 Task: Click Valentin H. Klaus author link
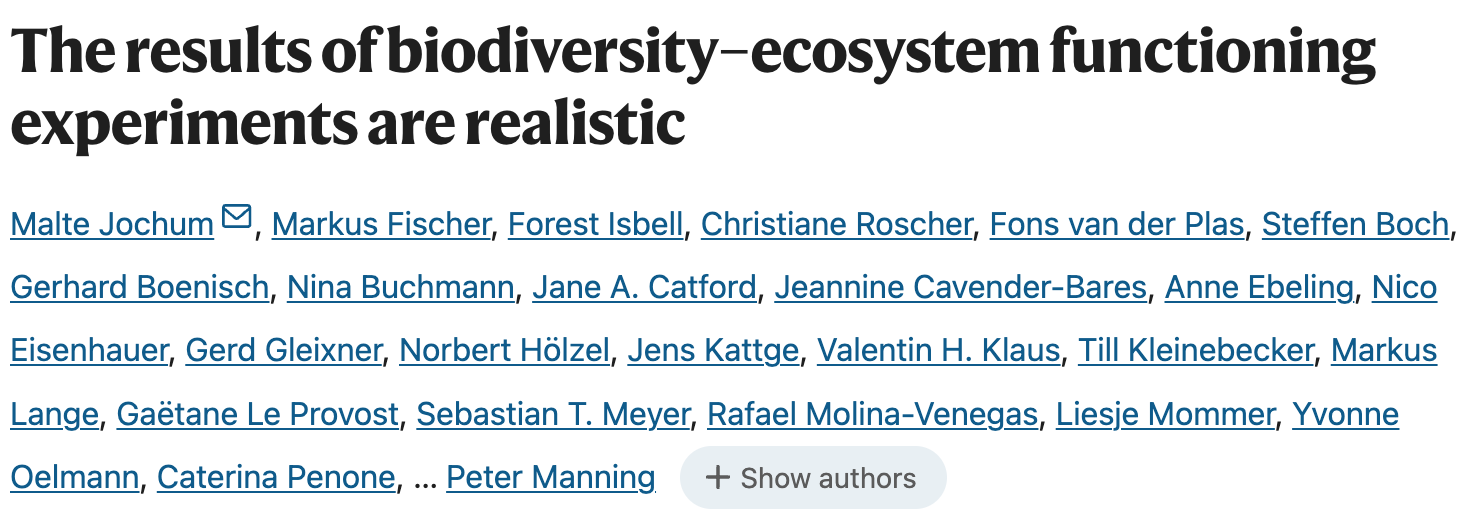coord(938,351)
